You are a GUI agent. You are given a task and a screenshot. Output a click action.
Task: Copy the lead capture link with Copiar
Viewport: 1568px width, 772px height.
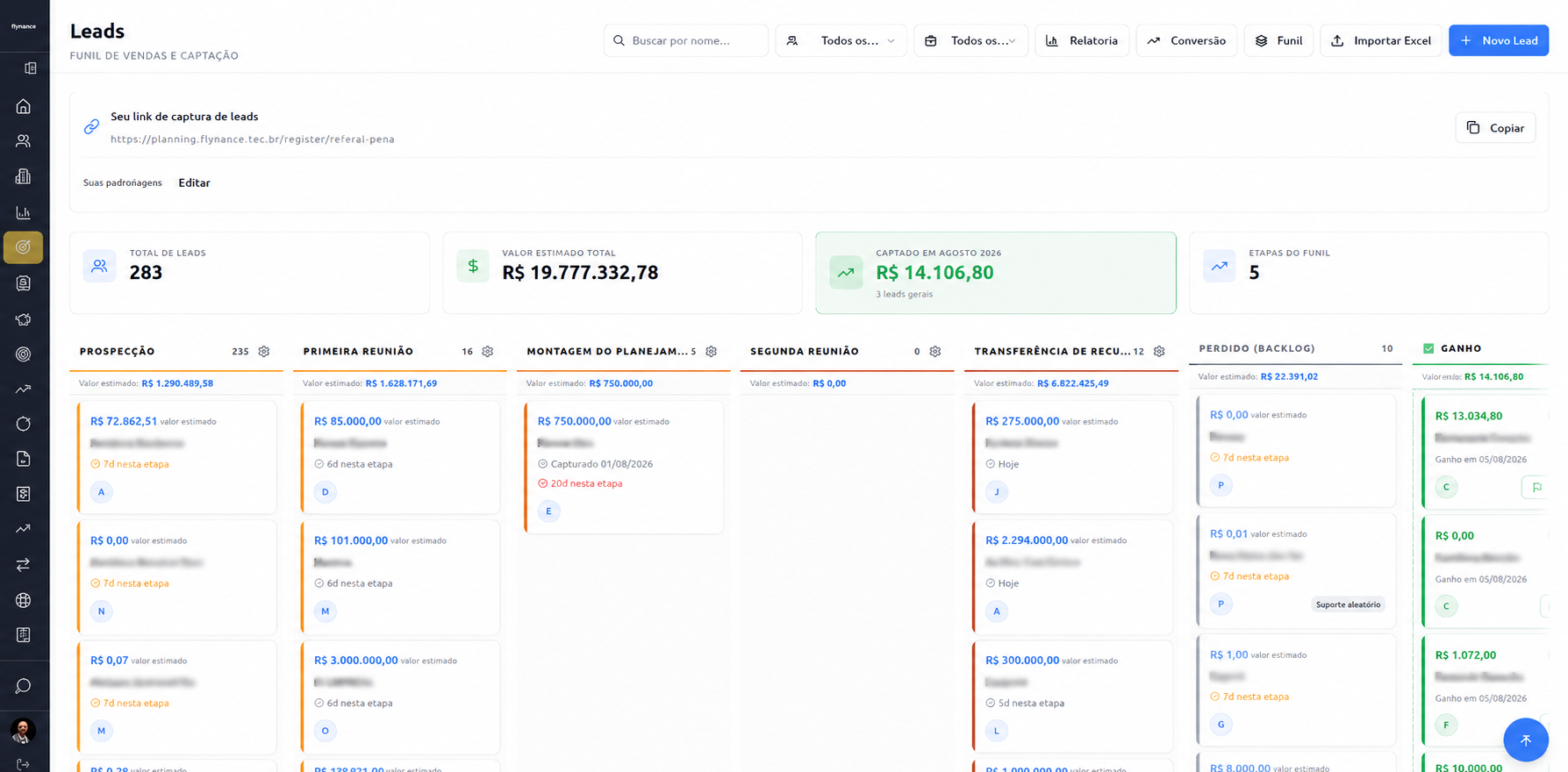click(1496, 127)
